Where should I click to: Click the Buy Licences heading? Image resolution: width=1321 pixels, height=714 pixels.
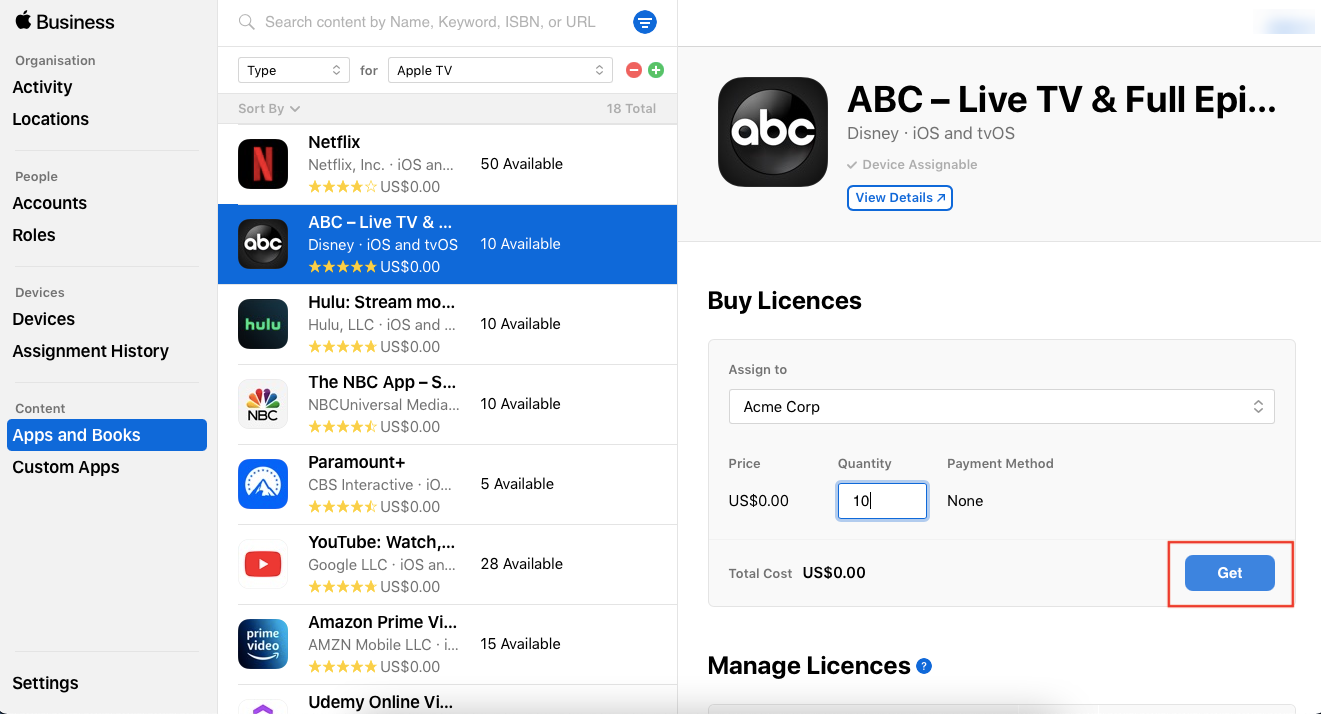(784, 301)
